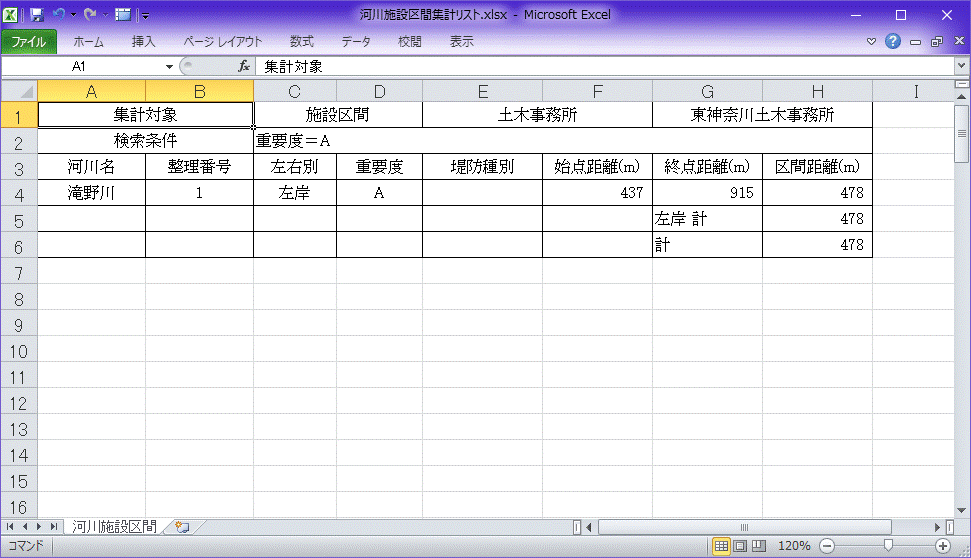971x558 pixels.
Task: Click the zoom slider handle
Action: pos(888,546)
